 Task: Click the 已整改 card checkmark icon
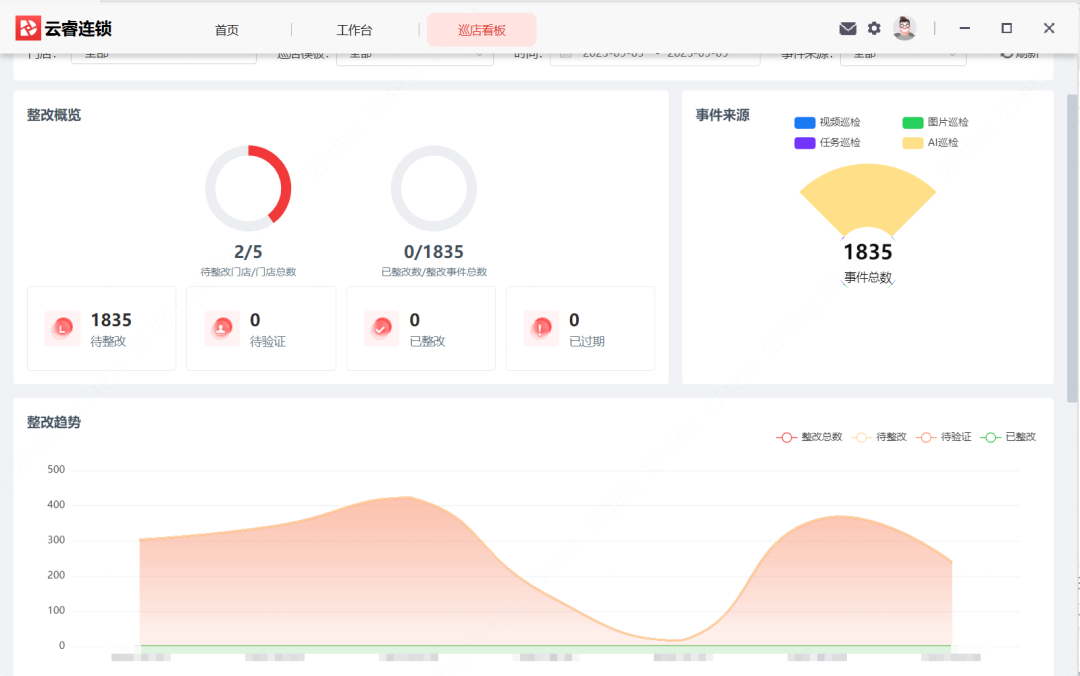click(x=381, y=328)
